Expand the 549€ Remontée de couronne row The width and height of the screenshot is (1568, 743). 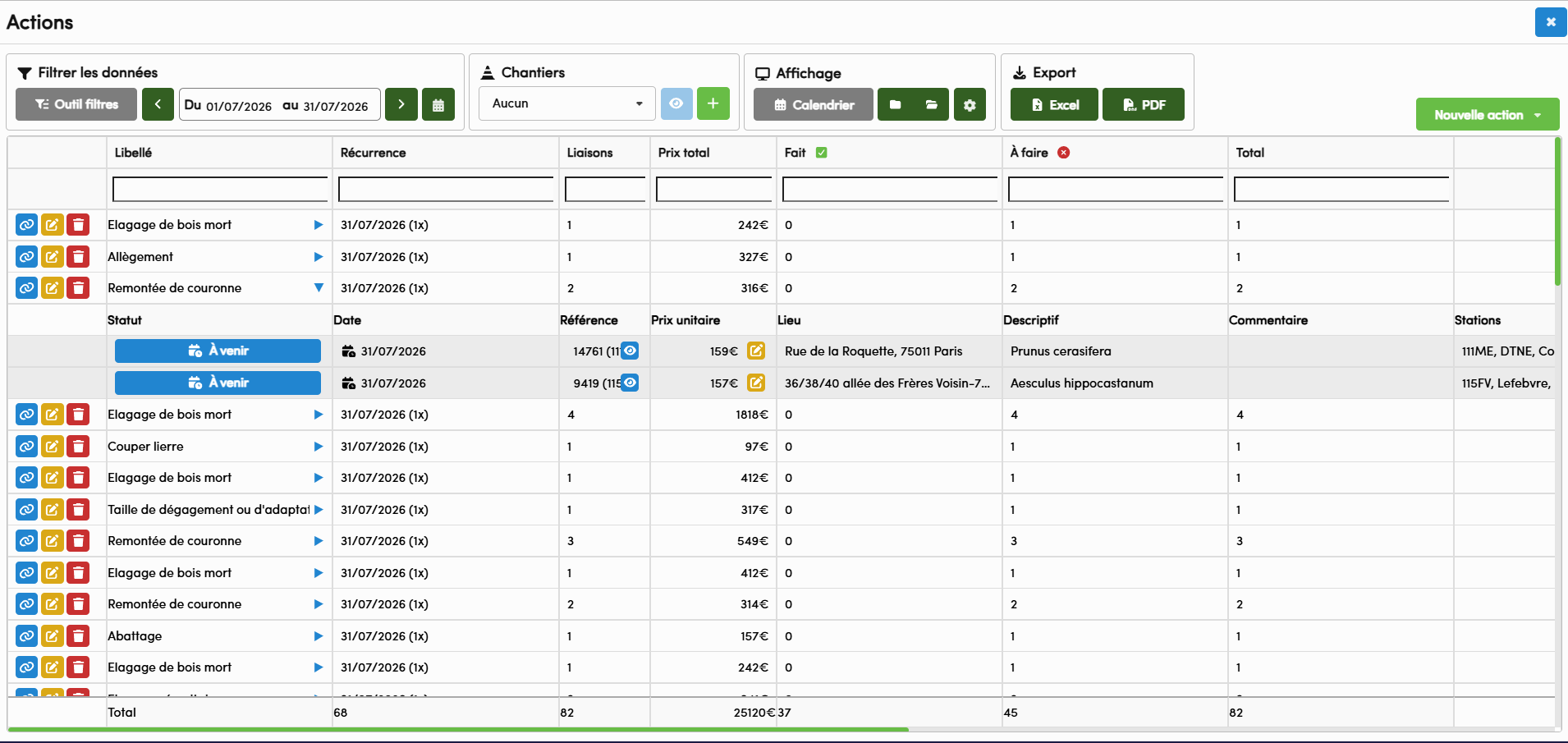pos(319,541)
